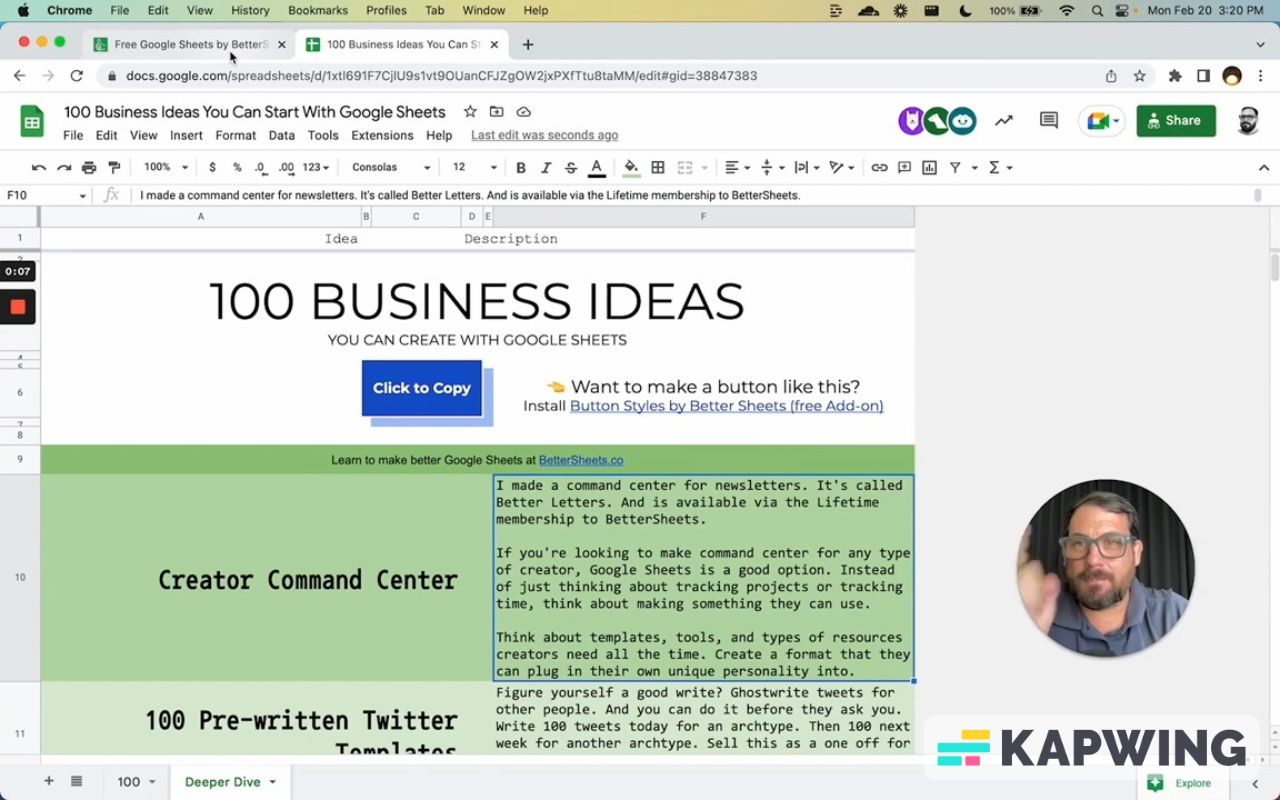
Task: Stop recording with the red square button
Action: tap(18, 307)
